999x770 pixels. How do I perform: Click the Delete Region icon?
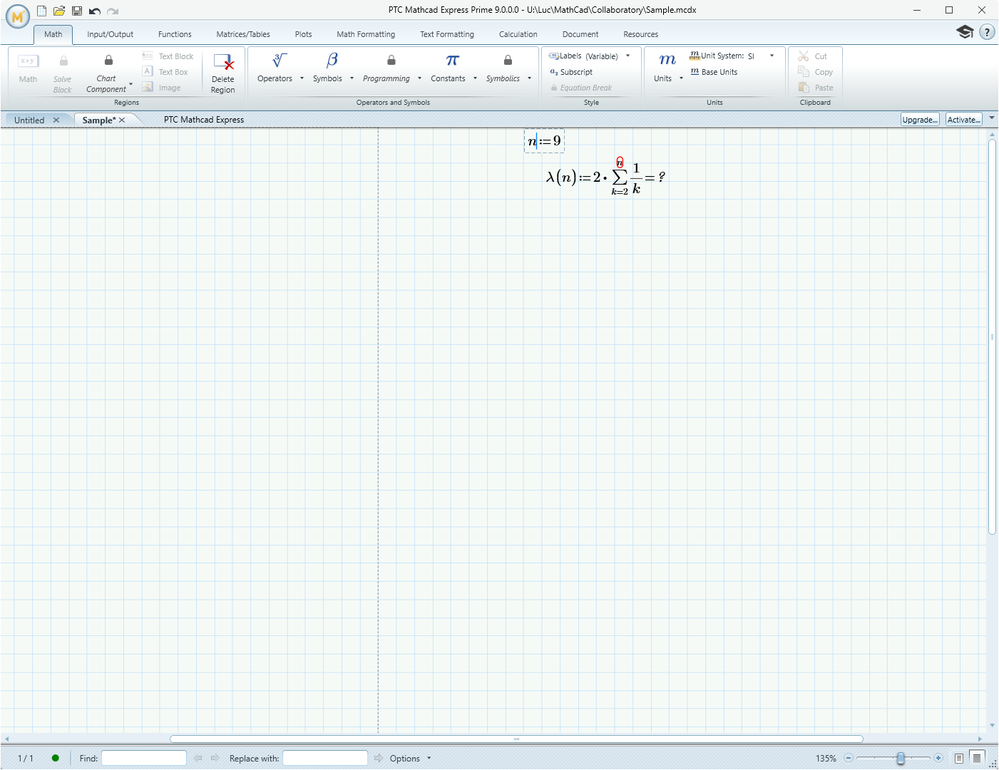tap(223, 64)
